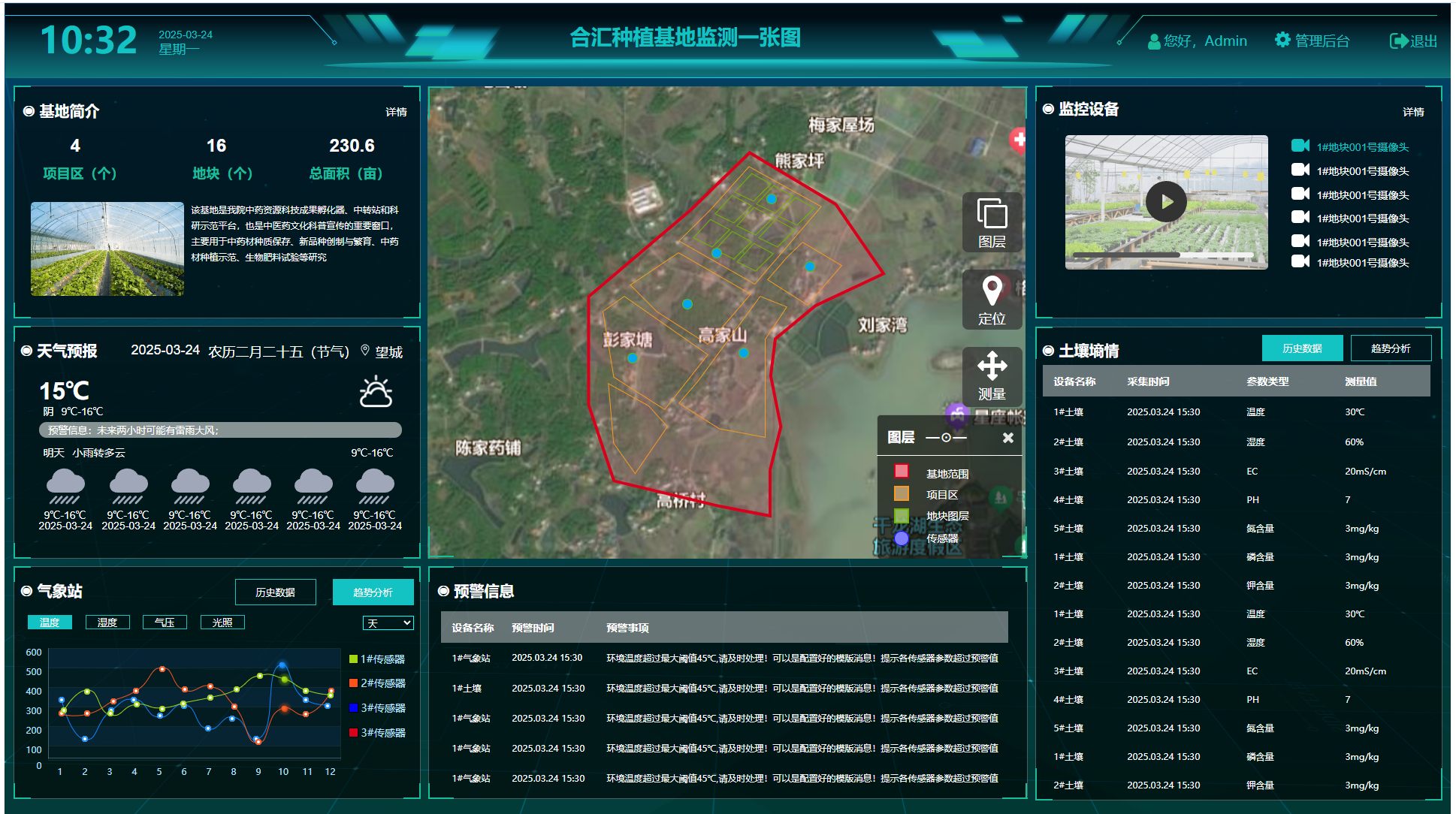Screen dimensions: 1456x814
Task: Open the 天 time range dropdown
Action: pyautogui.click(x=388, y=623)
